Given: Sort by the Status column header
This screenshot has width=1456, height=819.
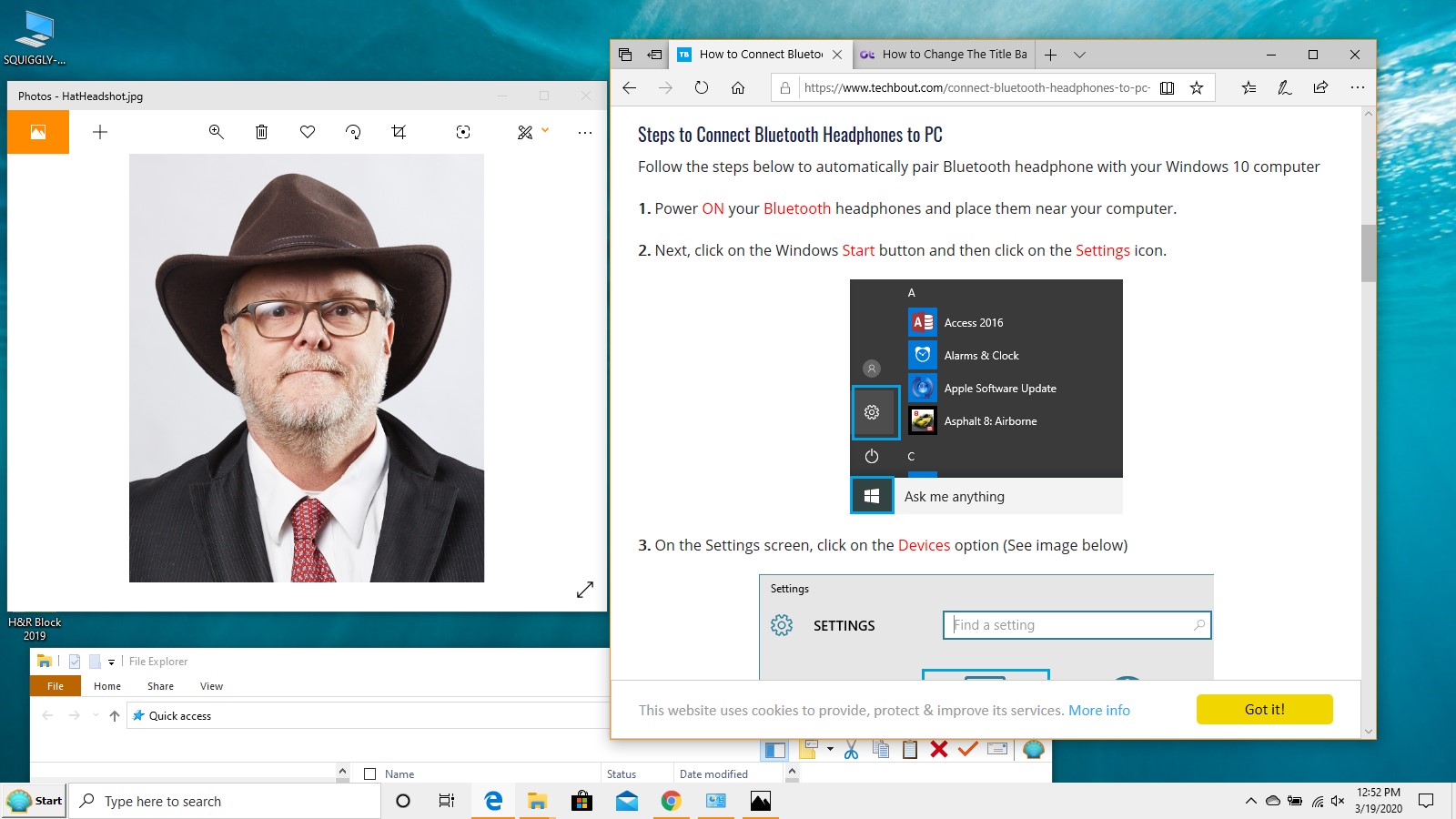Looking at the screenshot, I should [622, 774].
